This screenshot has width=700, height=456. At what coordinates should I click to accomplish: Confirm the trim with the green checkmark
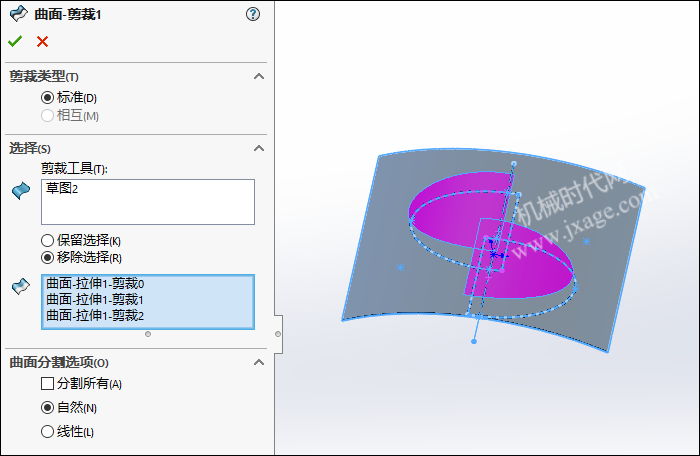[x=15, y=42]
